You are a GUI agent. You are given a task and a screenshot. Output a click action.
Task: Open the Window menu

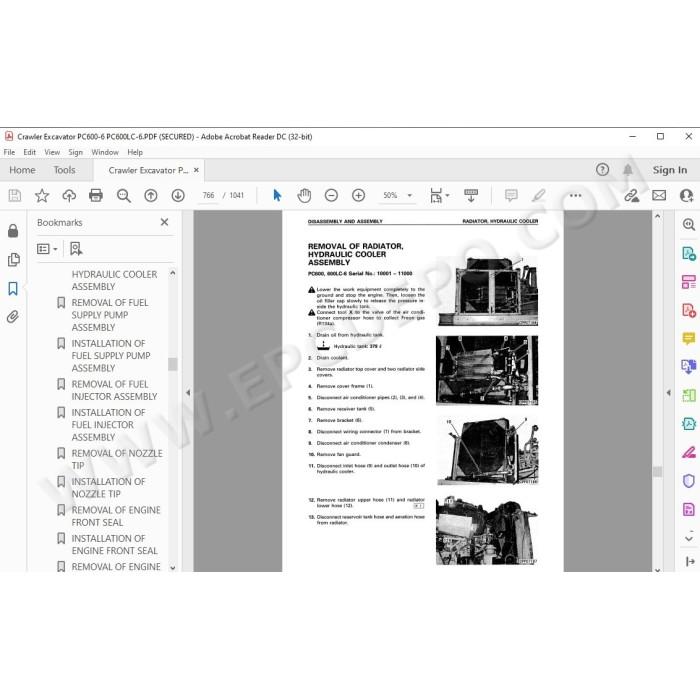(x=105, y=152)
